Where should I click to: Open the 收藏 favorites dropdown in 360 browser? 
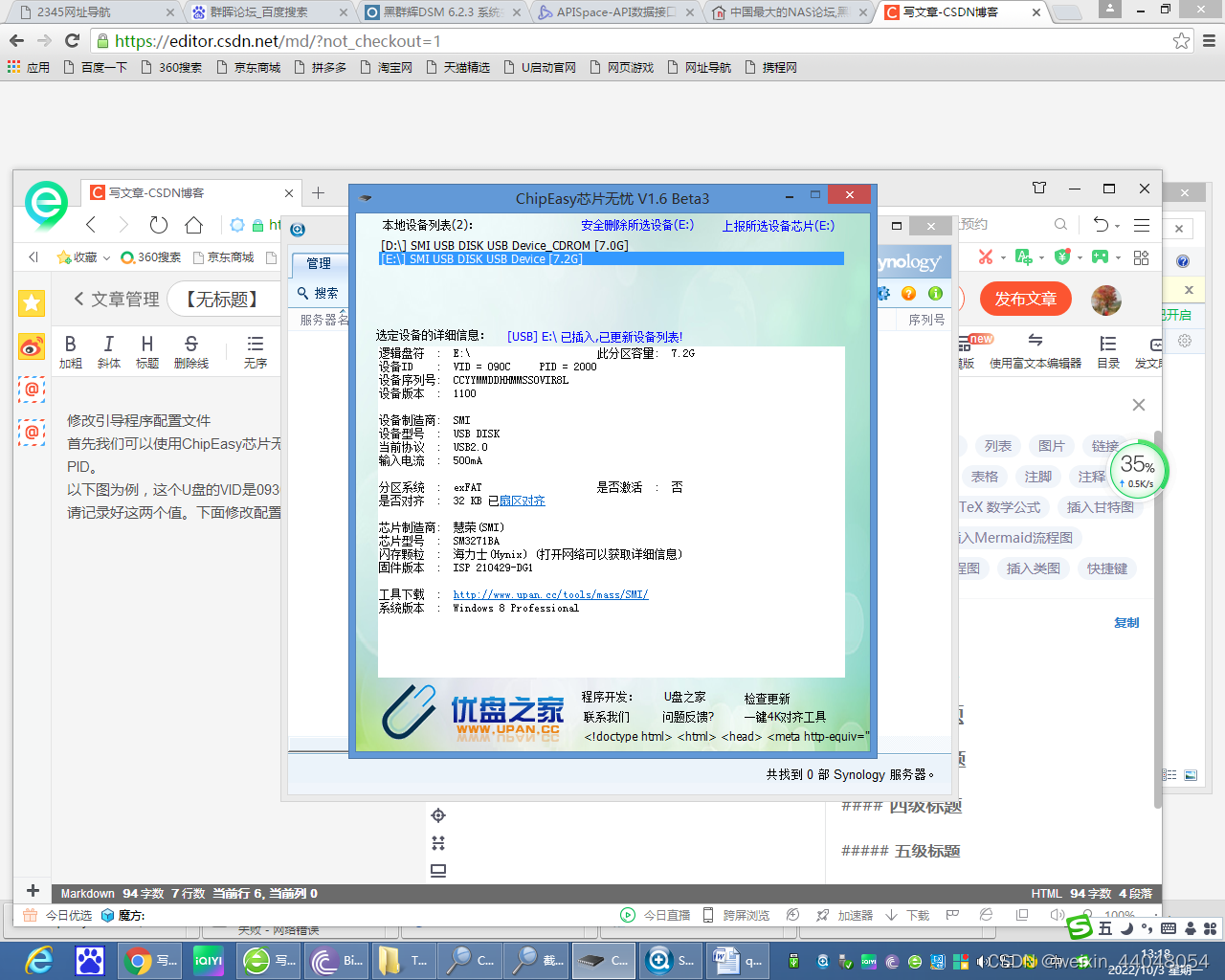83,257
